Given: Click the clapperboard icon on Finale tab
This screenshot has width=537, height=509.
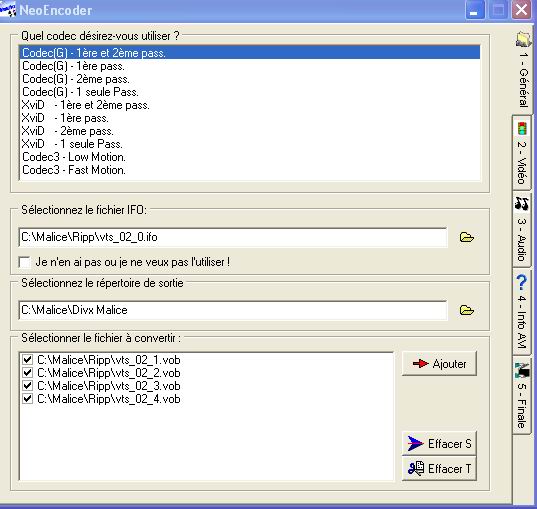Looking at the screenshot, I should [x=522, y=370].
